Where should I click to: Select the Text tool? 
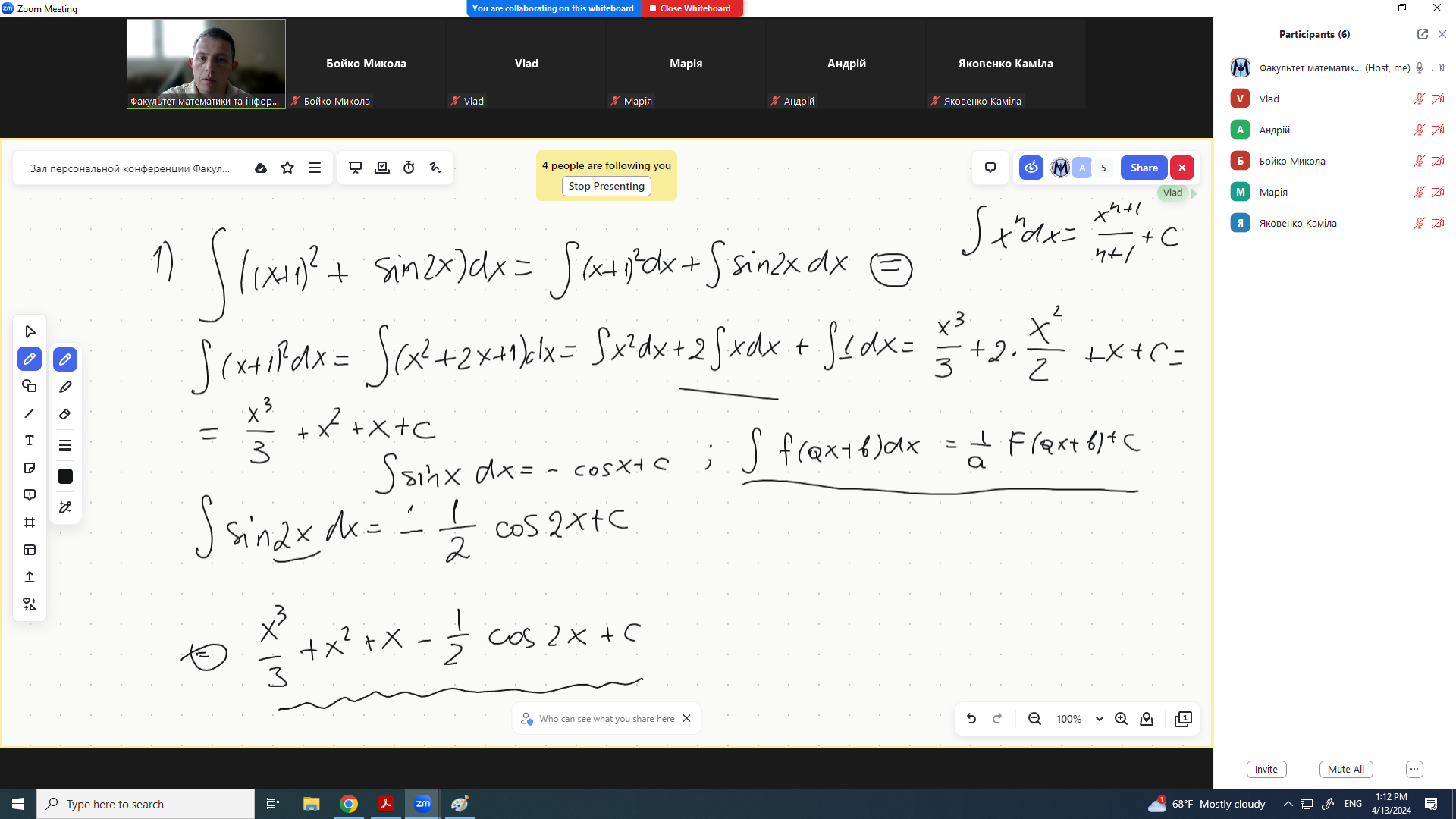coord(30,441)
